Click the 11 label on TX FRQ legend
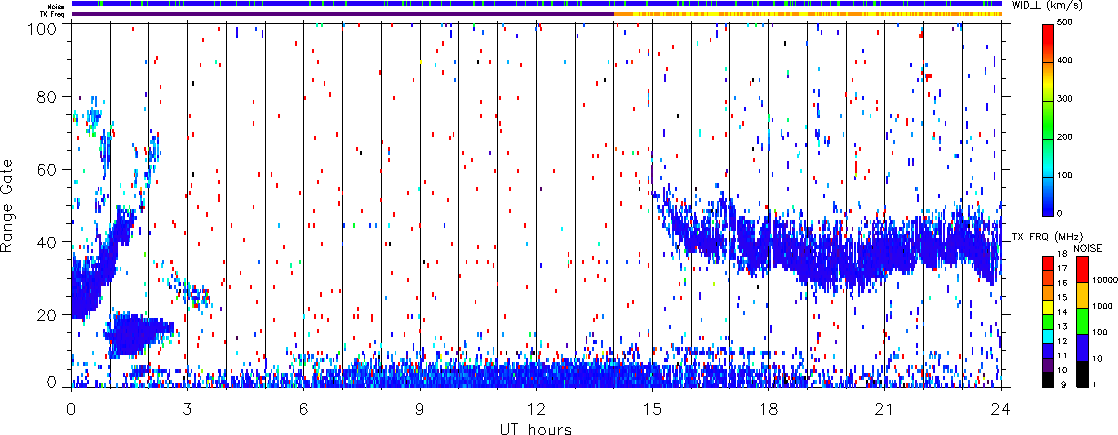Viewport: 1118px width, 435px height. (1062, 356)
